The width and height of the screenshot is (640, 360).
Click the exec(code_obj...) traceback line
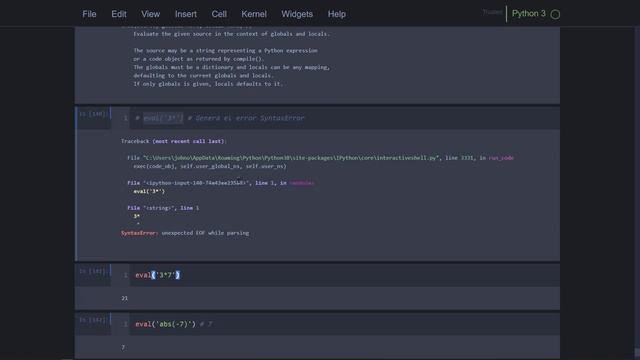210,166
